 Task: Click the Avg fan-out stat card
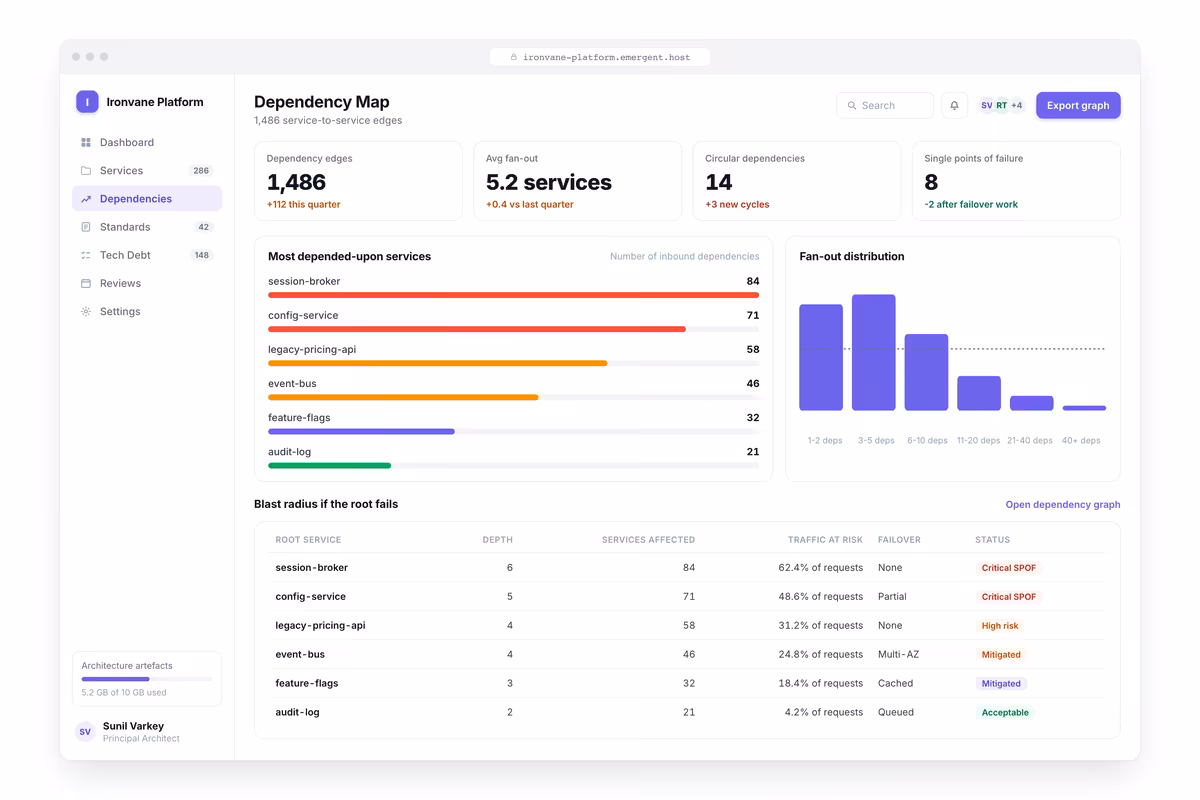(x=577, y=181)
